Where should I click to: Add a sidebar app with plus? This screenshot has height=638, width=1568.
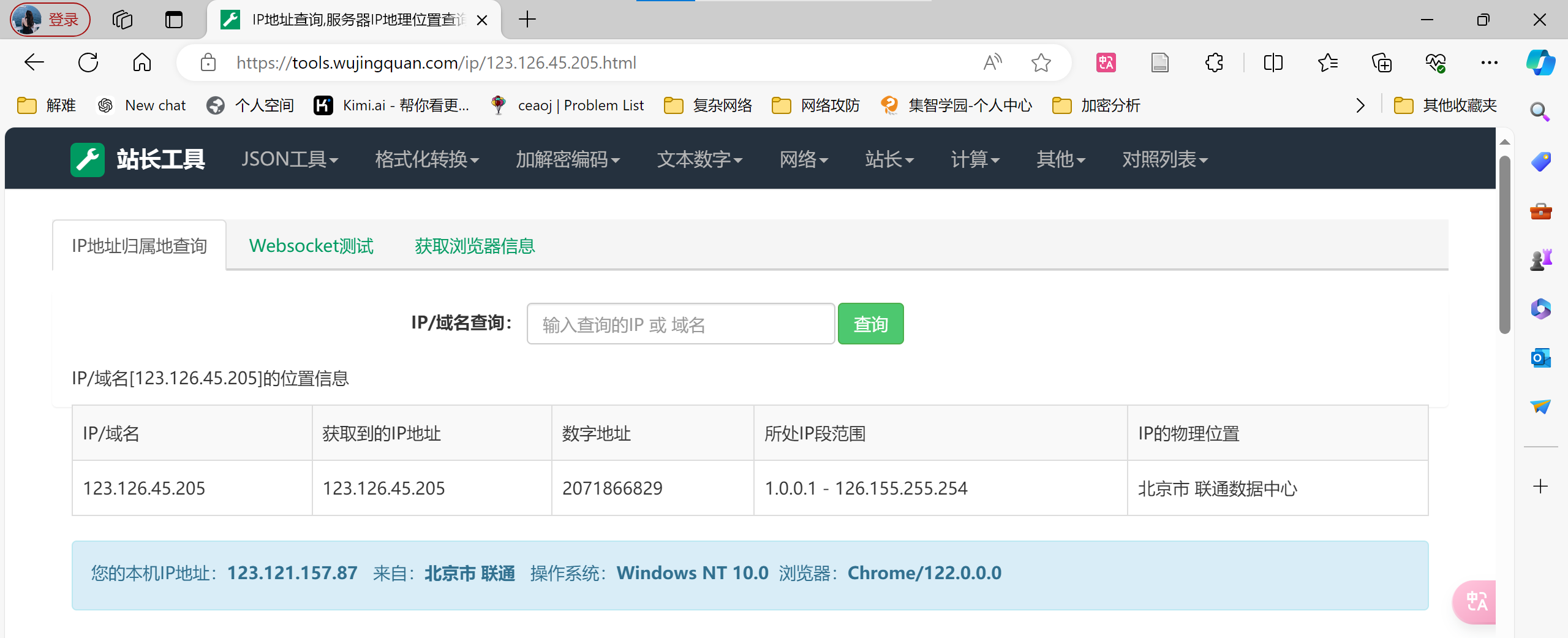pos(1540,487)
